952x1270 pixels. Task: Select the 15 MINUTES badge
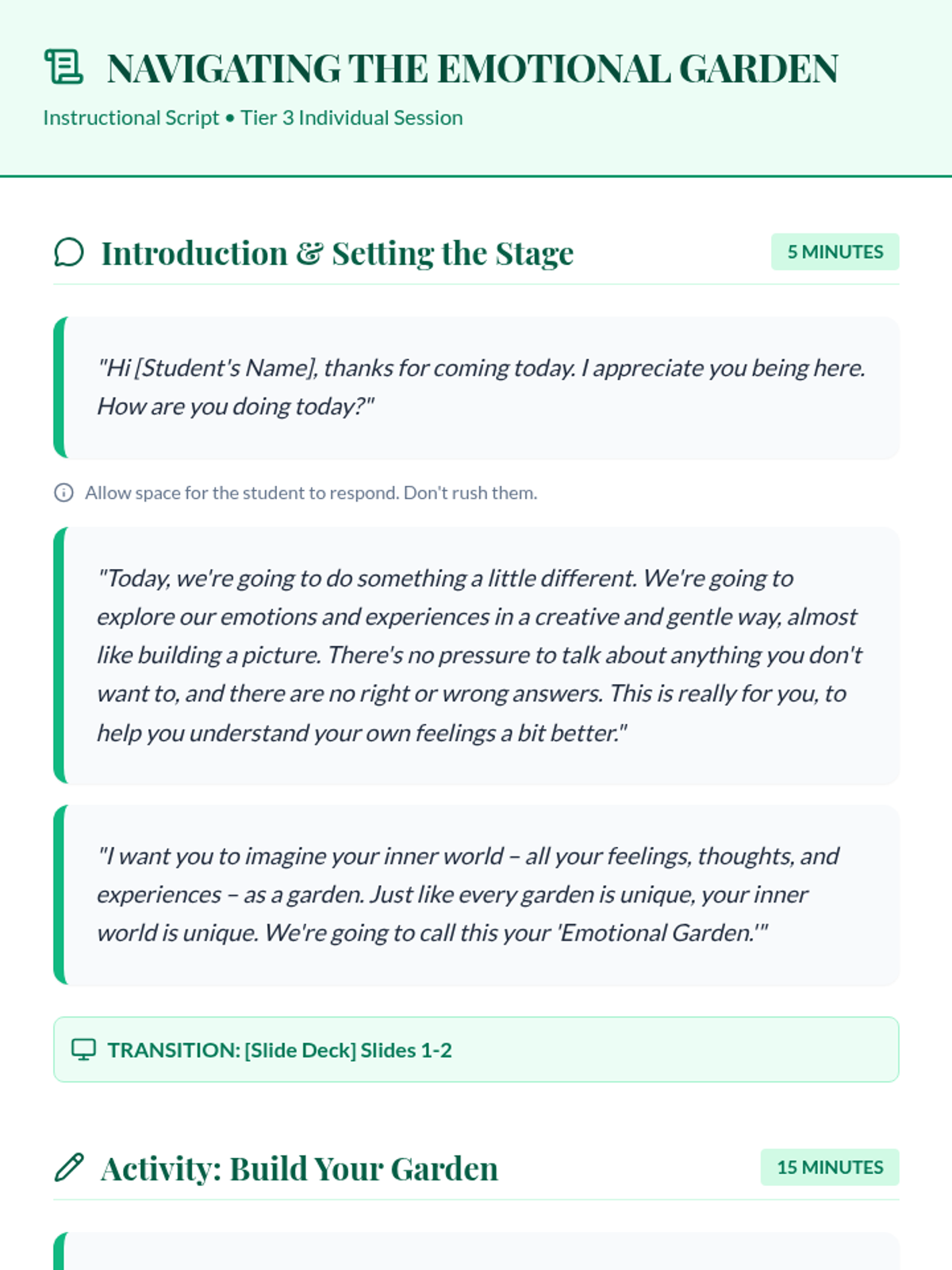click(830, 1167)
